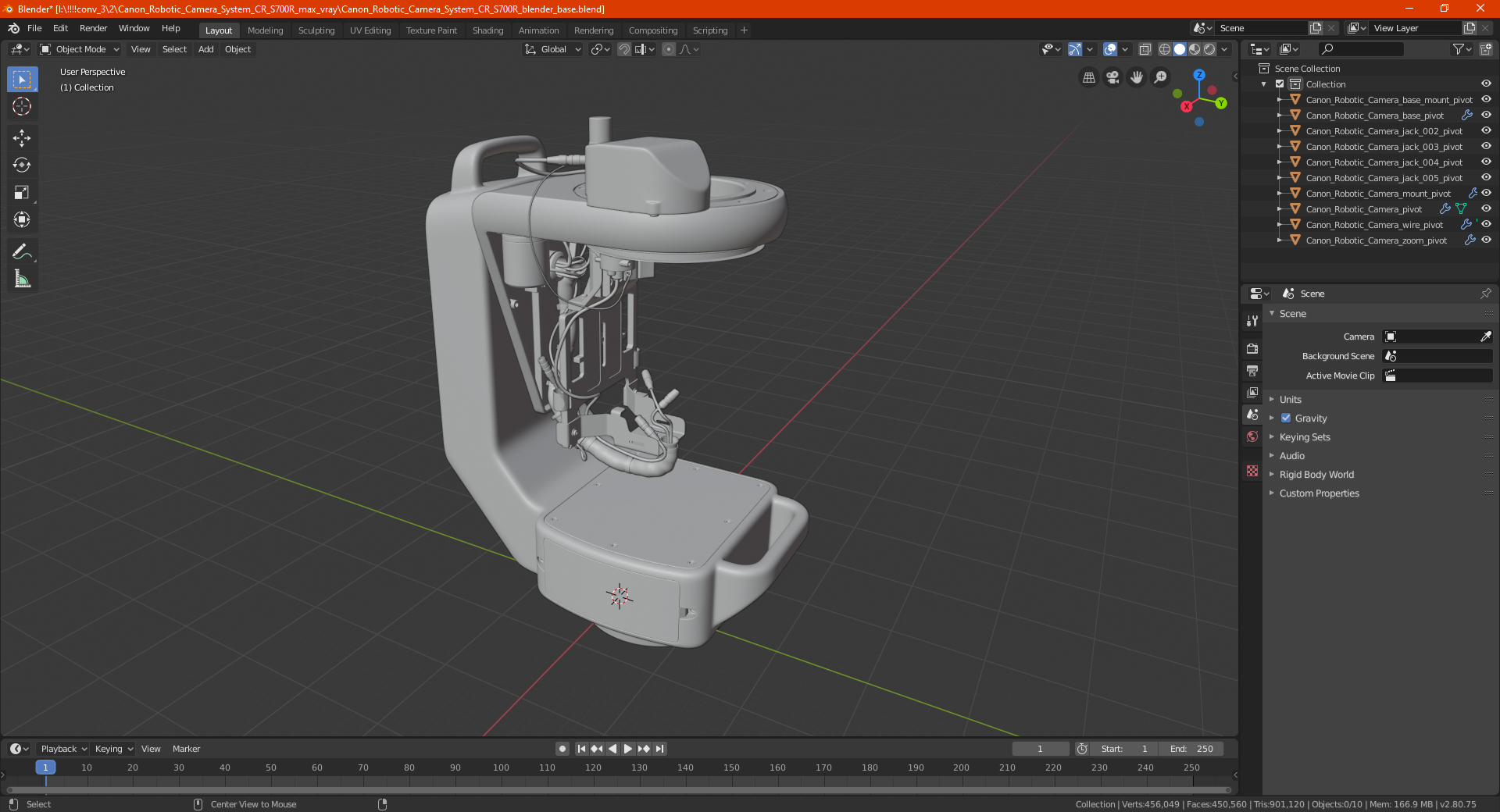Expand the Keying Sets panel
Screen dimensions: 1500x812
[1304, 437]
